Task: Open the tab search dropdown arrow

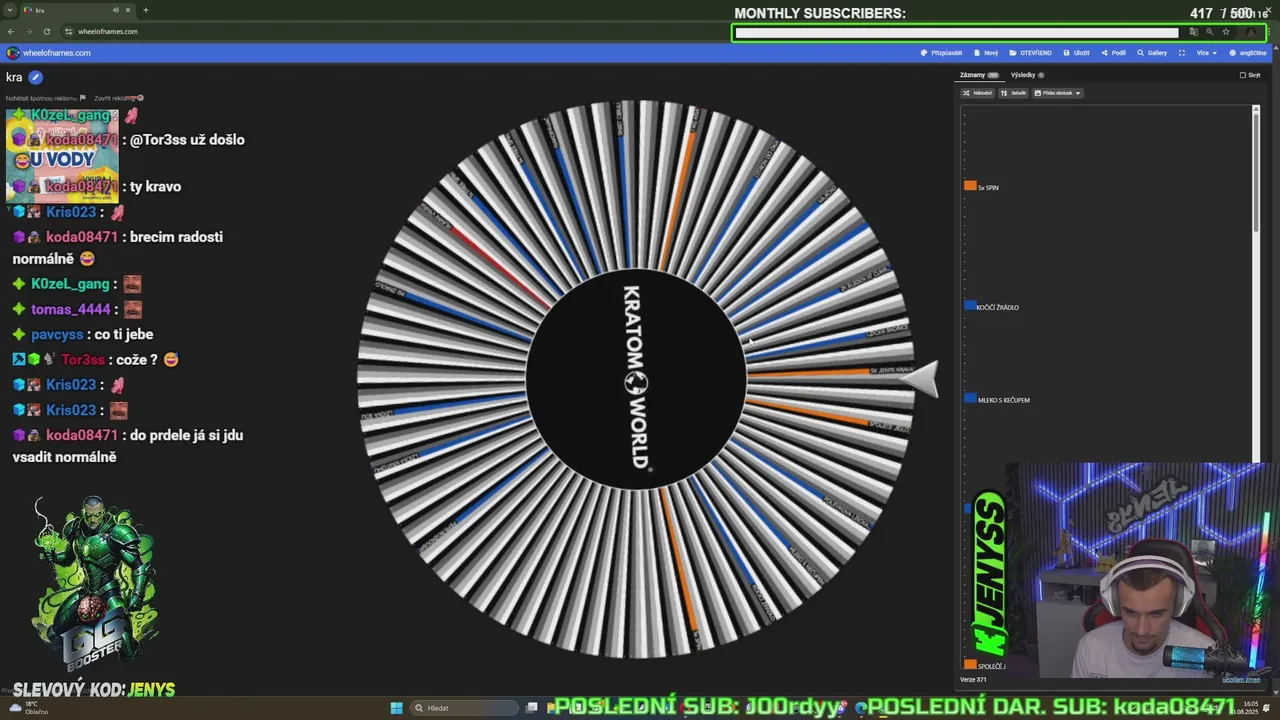Action: tap(11, 10)
